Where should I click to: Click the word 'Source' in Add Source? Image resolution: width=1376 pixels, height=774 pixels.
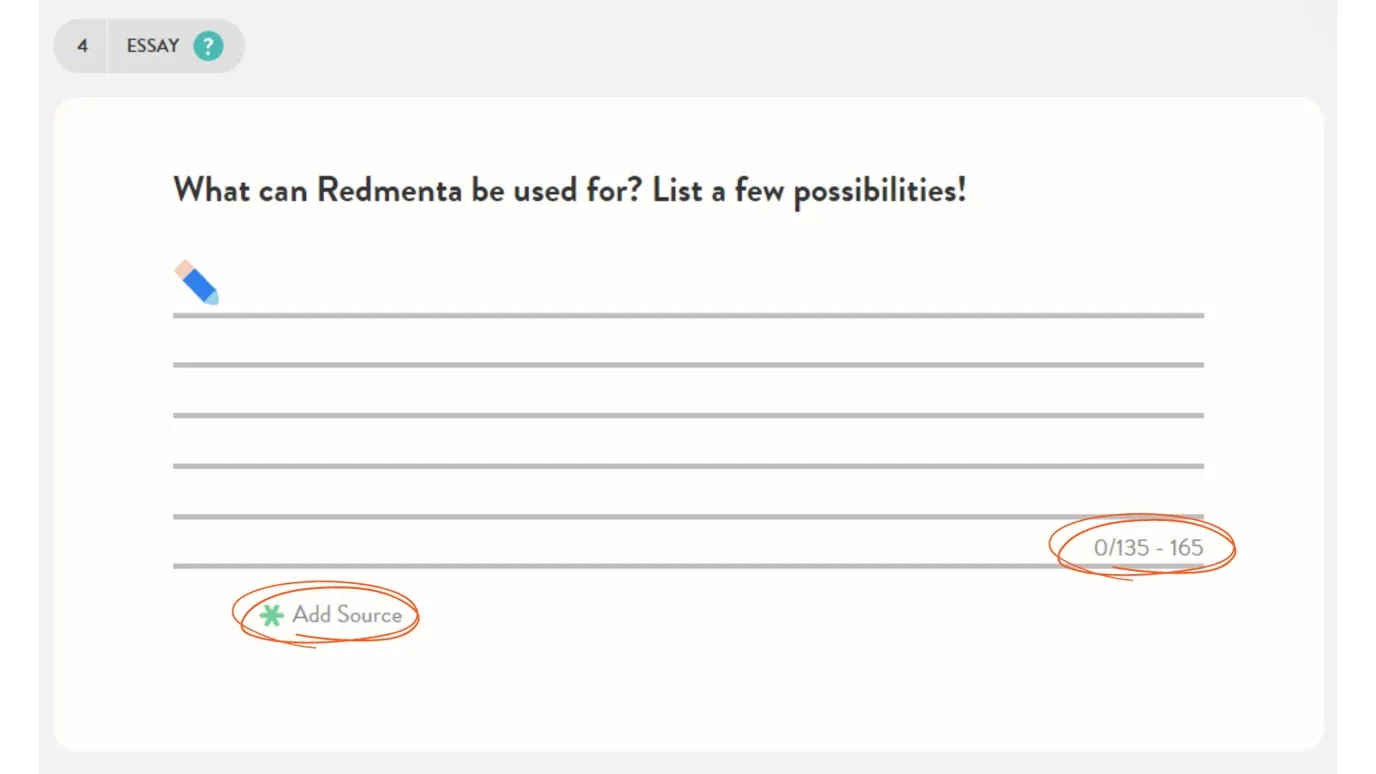tap(368, 615)
